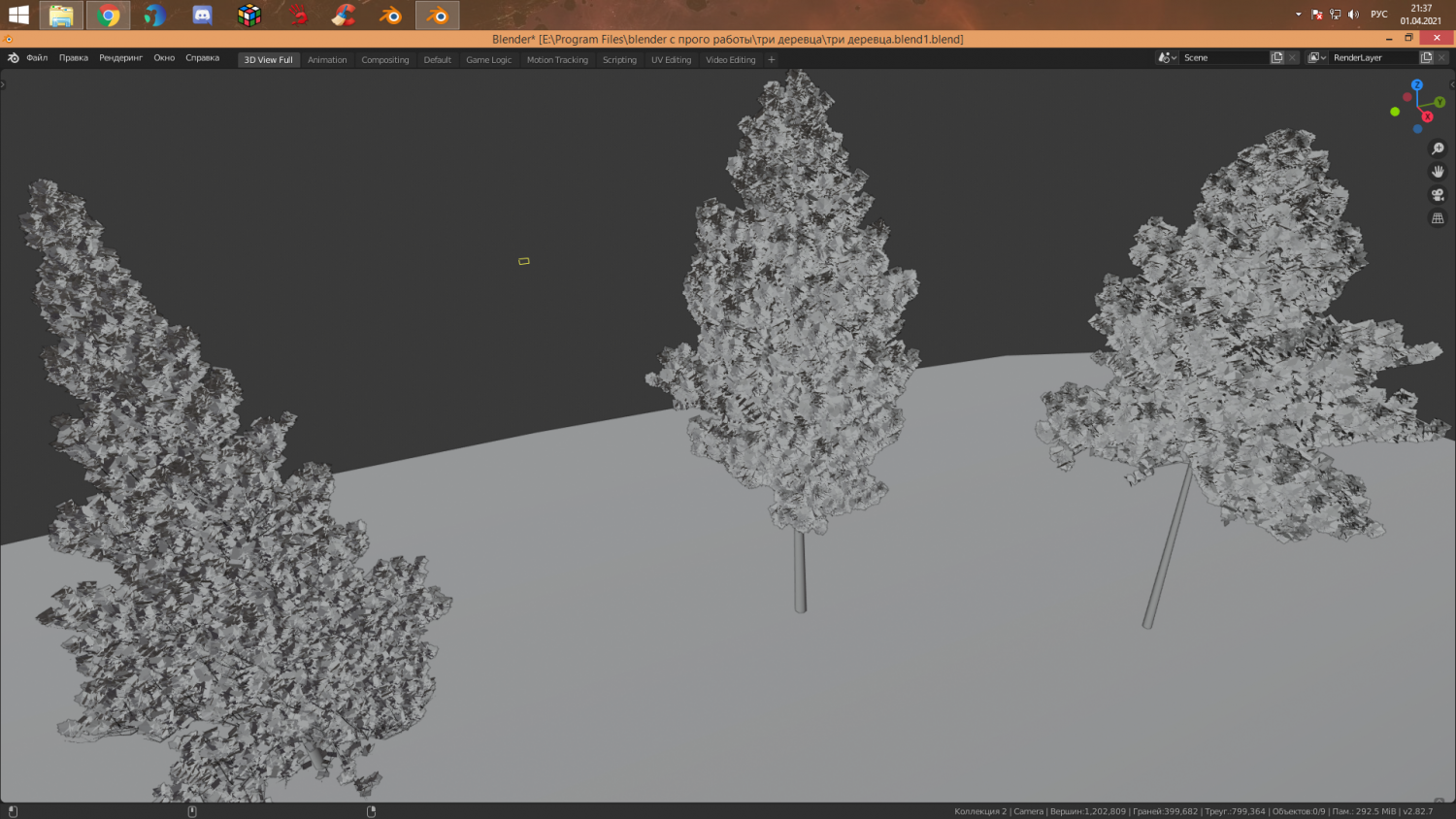Open the language selector in system tray

(1377, 15)
